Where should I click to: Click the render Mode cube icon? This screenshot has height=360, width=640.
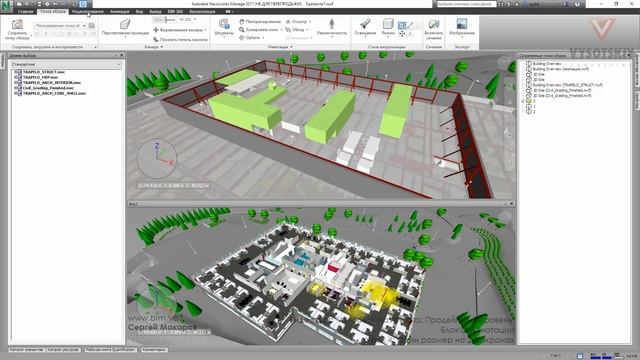(388, 24)
